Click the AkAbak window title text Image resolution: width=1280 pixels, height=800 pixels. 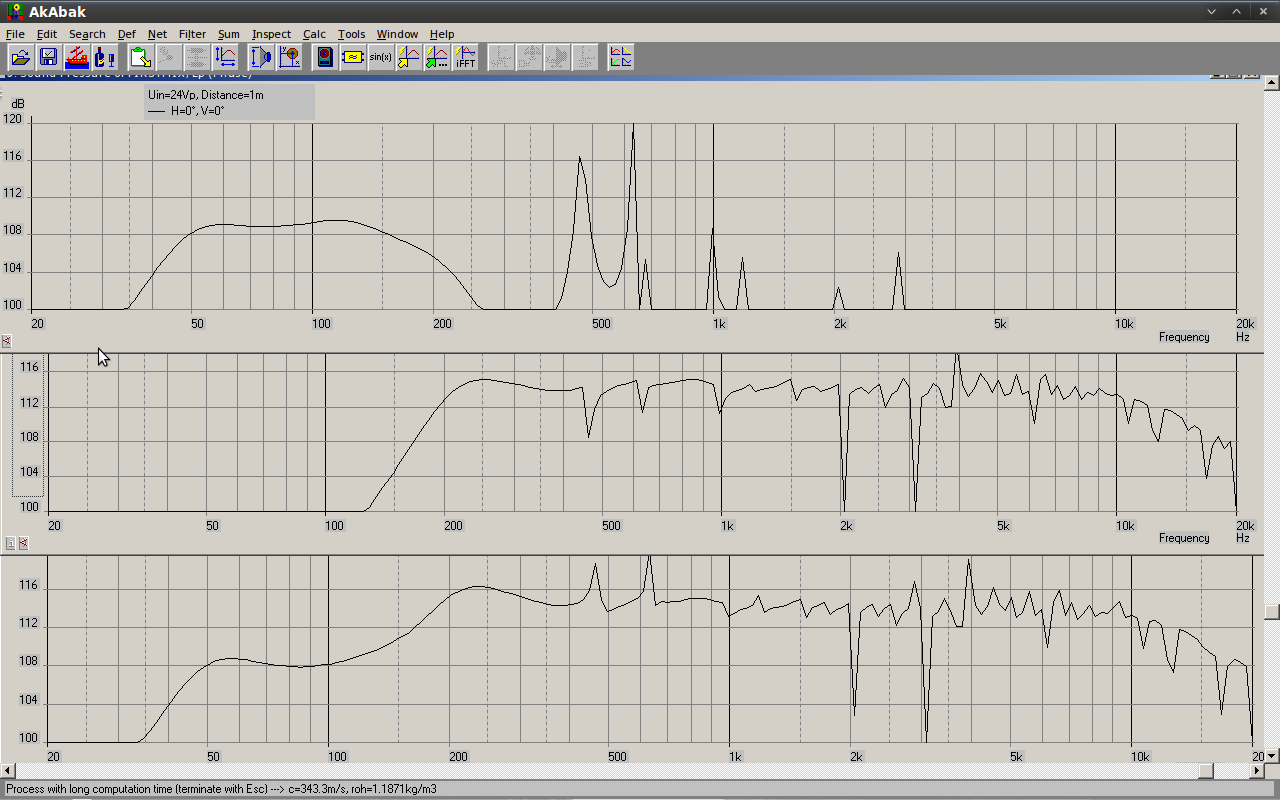click(x=57, y=12)
